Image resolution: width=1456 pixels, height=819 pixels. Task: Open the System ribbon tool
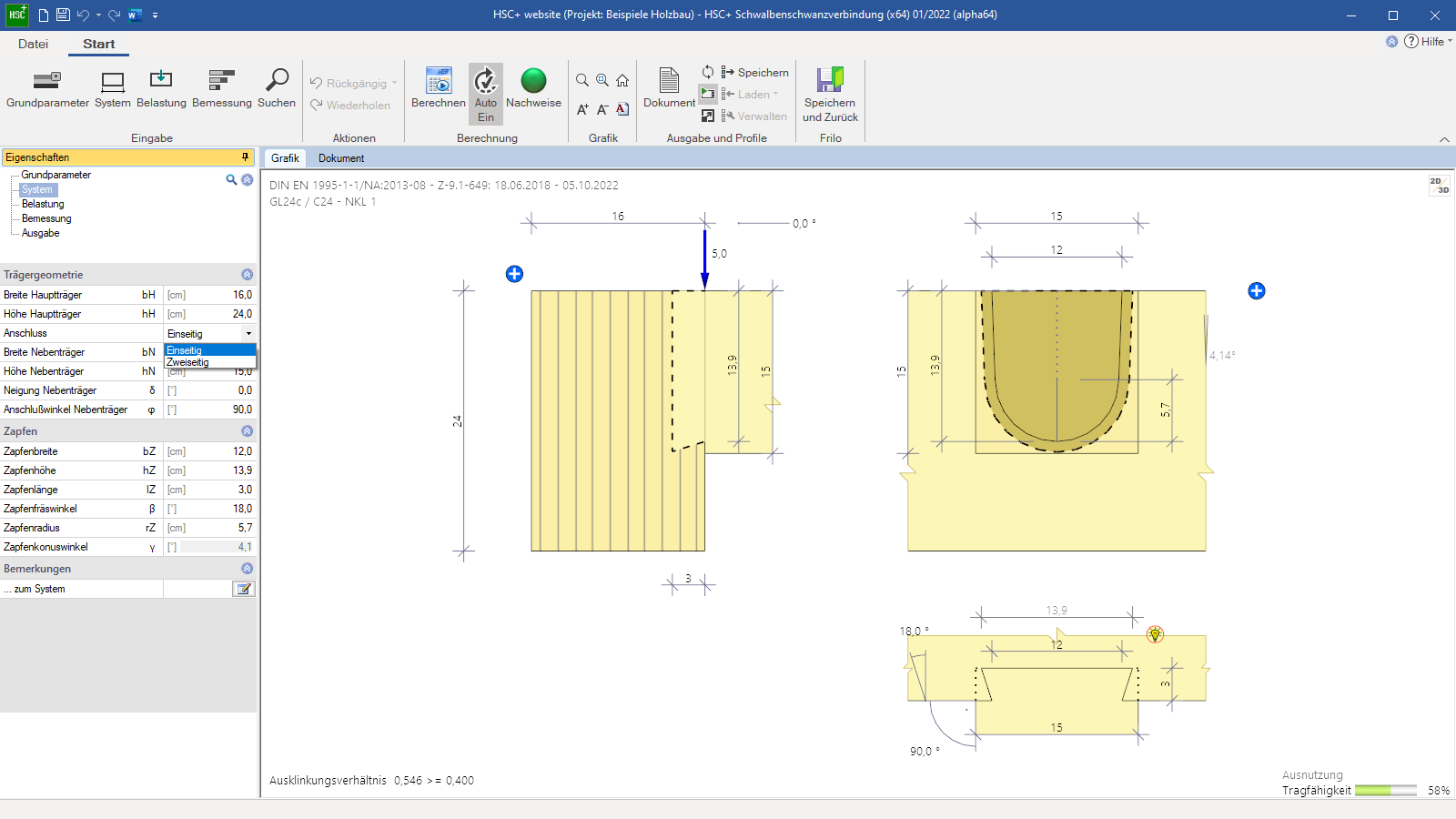[x=113, y=89]
